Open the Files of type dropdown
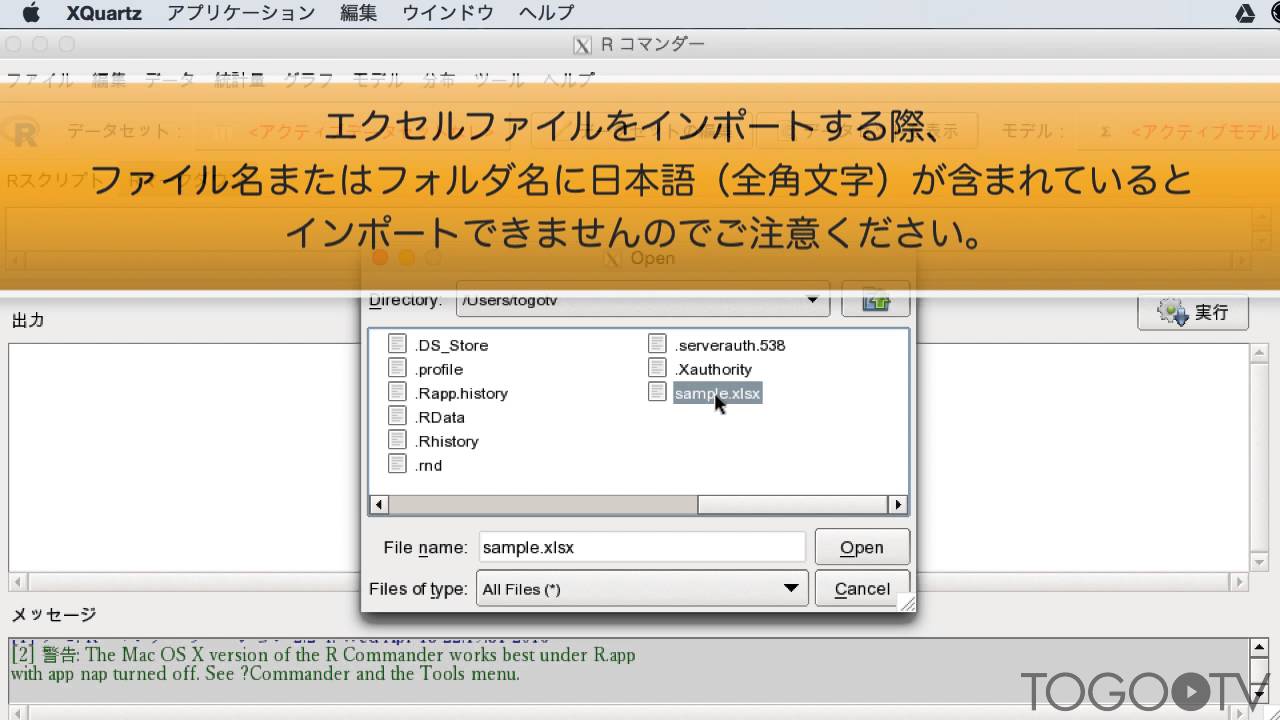1280x720 pixels. click(x=641, y=589)
